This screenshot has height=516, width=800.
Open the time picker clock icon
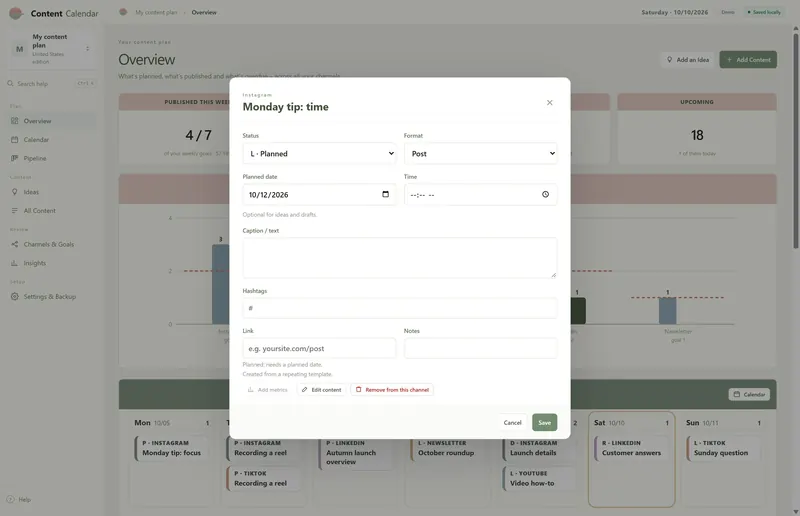[545, 194]
